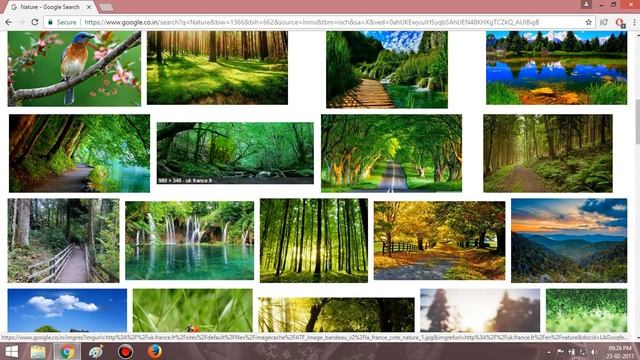Select the Nature - Google Search tab
640x360 pixels.
[50, 7]
